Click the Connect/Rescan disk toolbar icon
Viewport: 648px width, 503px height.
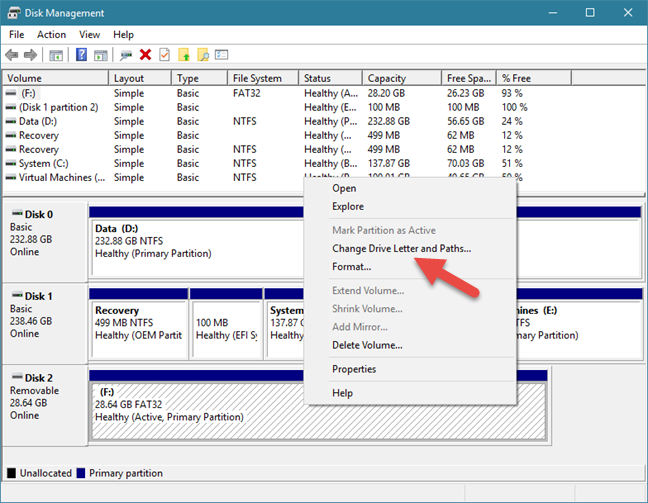click(x=126, y=55)
